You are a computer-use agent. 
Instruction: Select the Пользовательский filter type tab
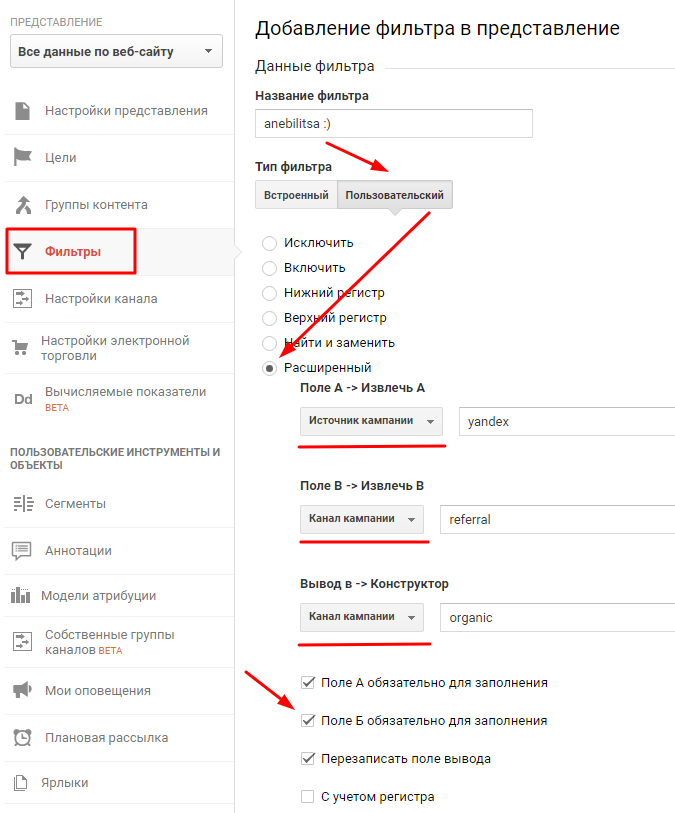tap(395, 195)
